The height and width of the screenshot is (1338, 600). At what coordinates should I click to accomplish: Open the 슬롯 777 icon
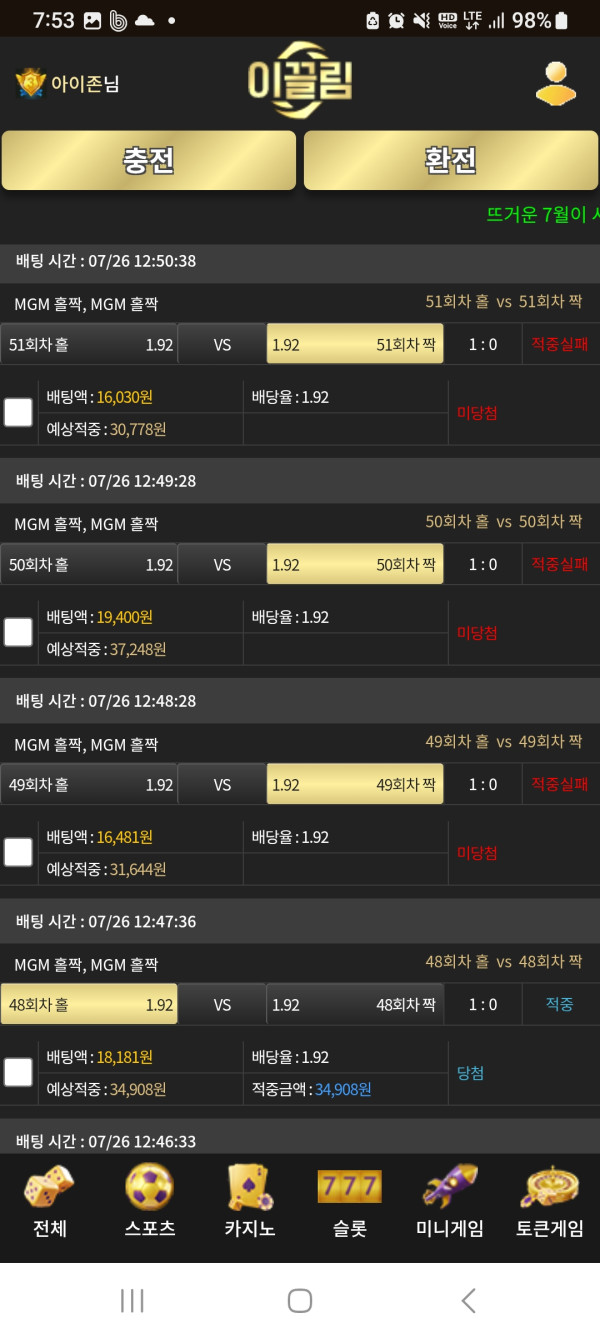pyautogui.click(x=349, y=1186)
